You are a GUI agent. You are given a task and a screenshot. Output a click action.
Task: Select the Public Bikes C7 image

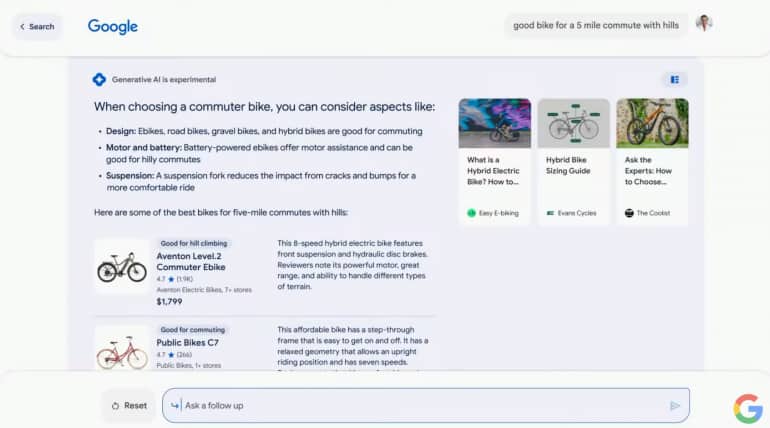122,348
